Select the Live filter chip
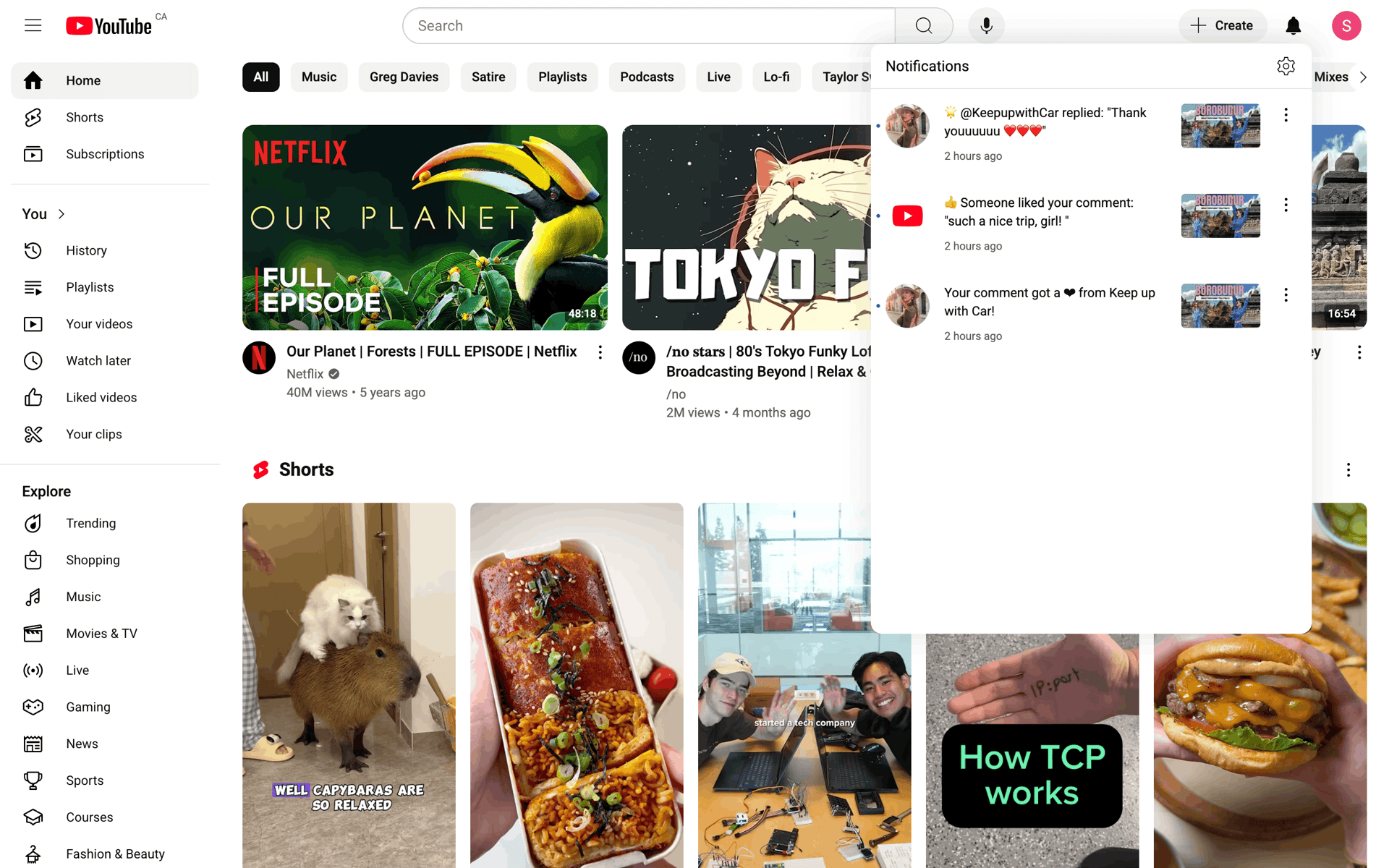Screen dimensions: 1389x868 [718, 77]
